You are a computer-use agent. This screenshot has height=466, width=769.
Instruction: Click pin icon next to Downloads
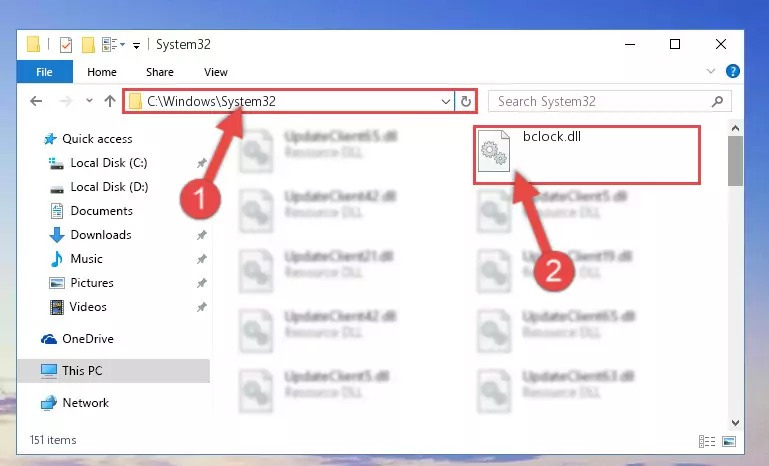[202, 235]
